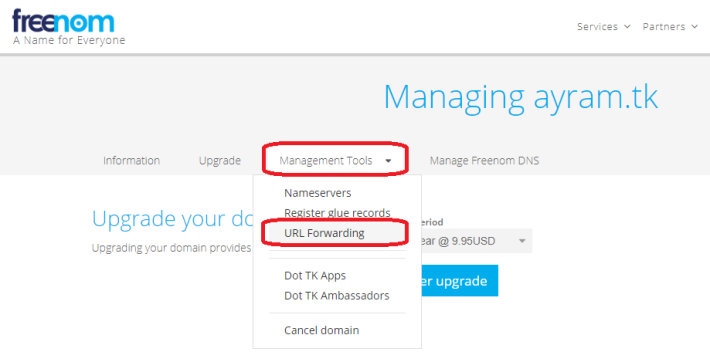Click the Upgrading your domain provides text

pos(171,248)
